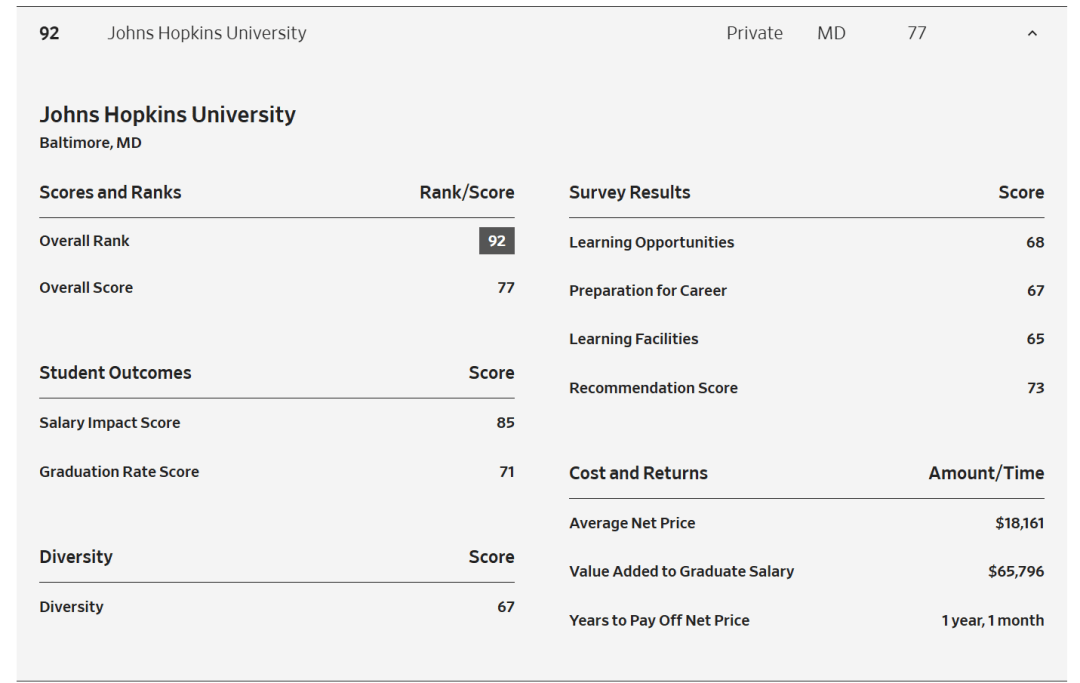
Task: Click the rank 92 badge
Action: point(496,241)
